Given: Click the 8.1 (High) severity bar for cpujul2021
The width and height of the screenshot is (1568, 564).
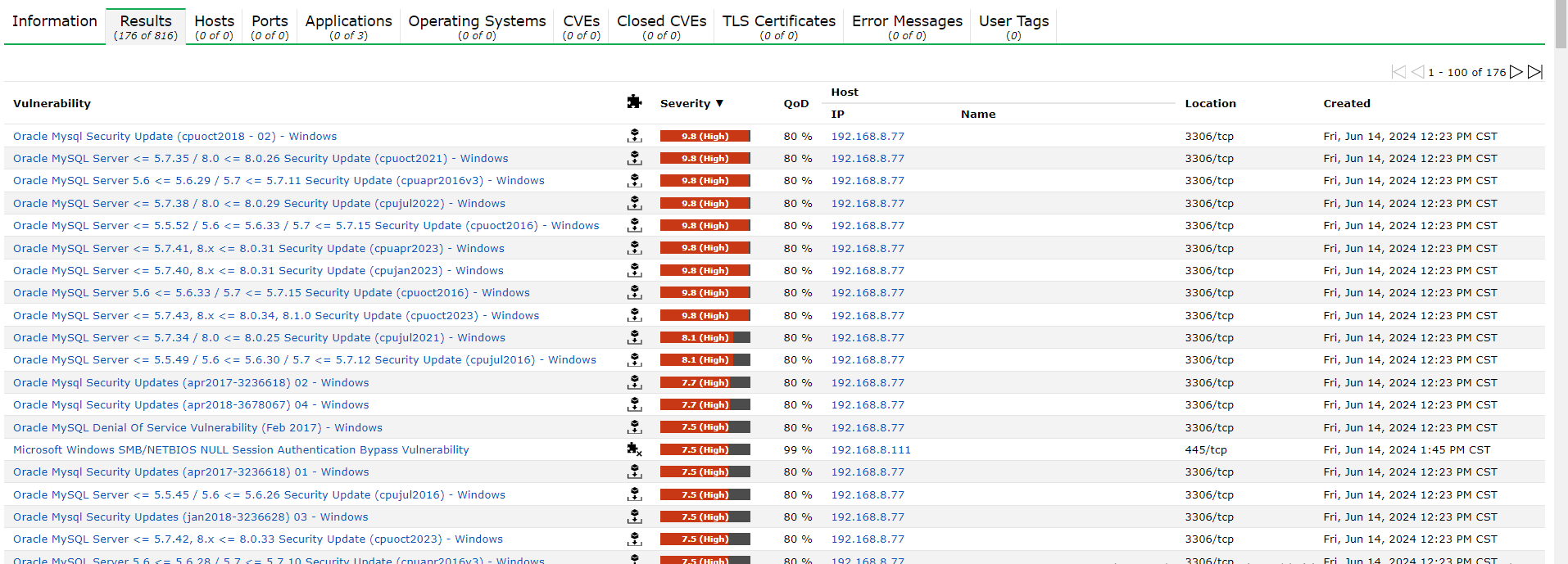Looking at the screenshot, I should (x=705, y=337).
